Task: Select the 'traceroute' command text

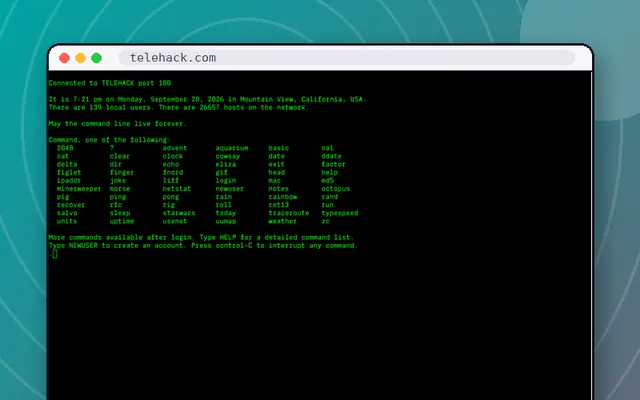Action: point(289,213)
